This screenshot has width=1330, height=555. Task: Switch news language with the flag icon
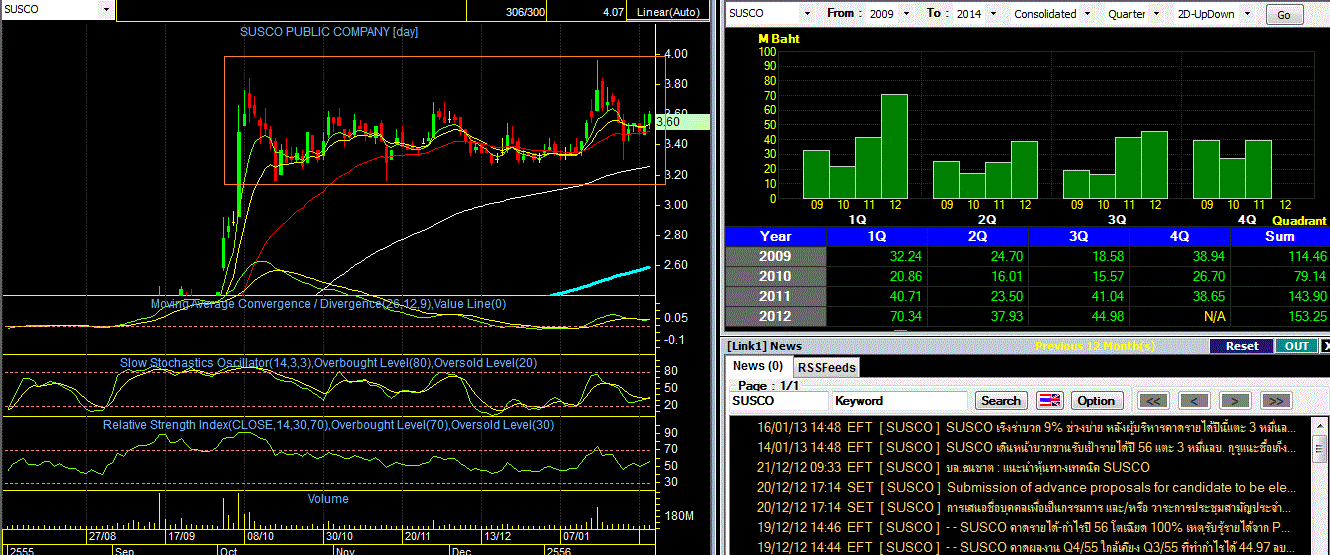point(1049,400)
